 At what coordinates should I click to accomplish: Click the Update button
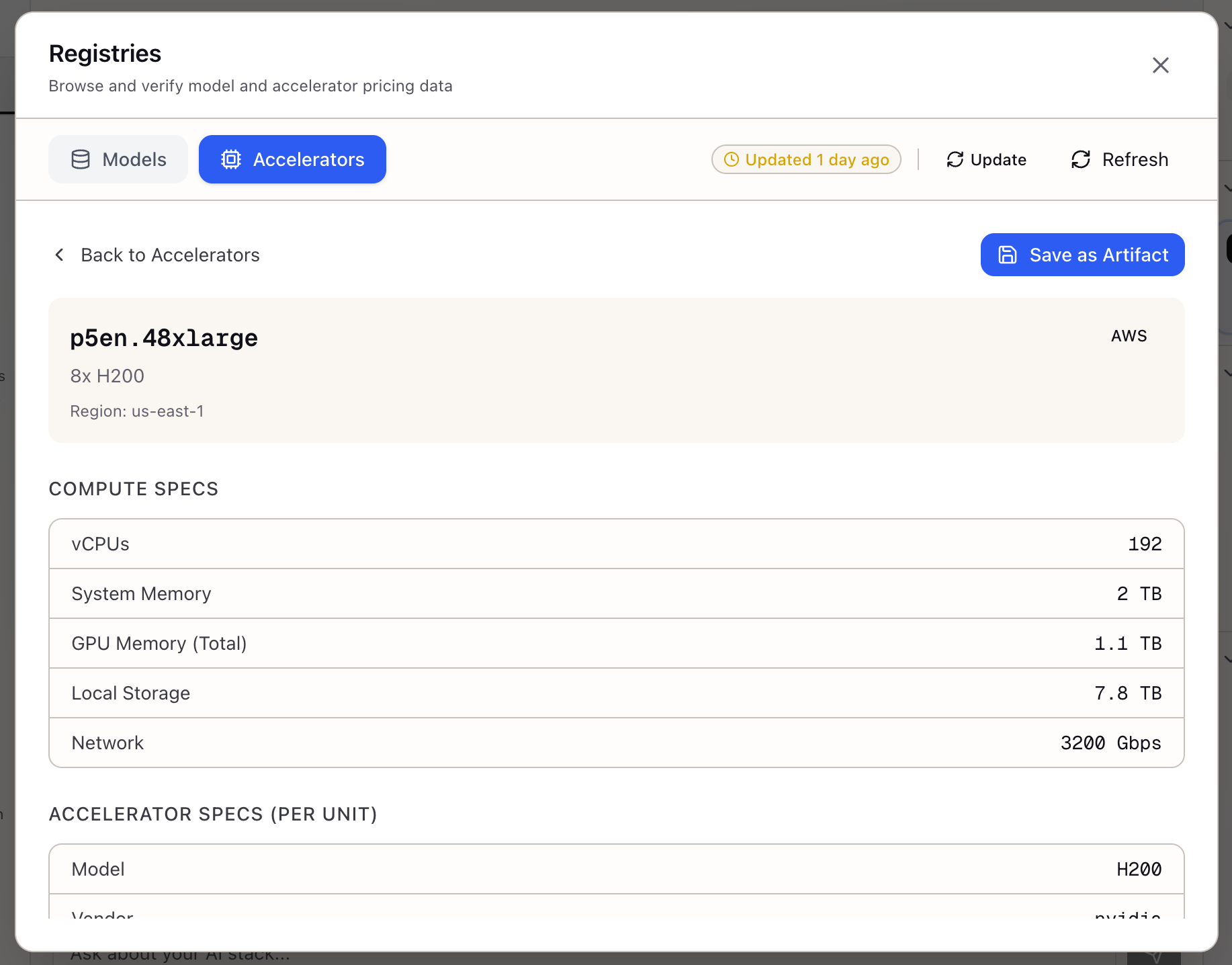coord(985,159)
